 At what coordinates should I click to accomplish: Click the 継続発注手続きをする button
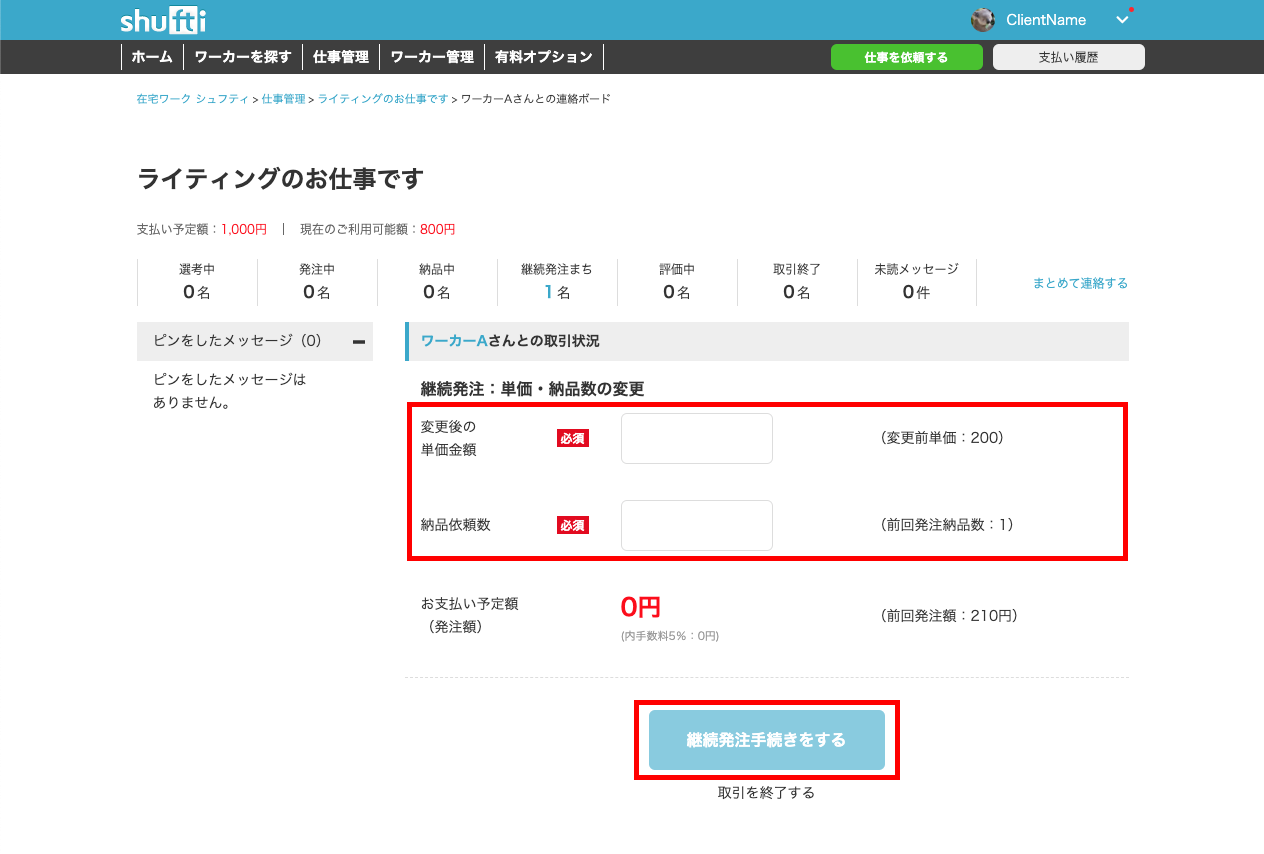767,740
